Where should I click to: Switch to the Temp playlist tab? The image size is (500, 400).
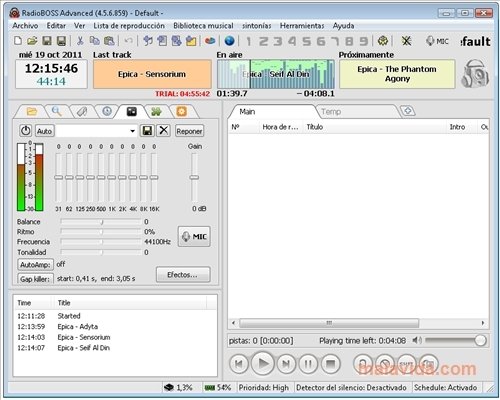pyautogui.click(x=357, y=112)
